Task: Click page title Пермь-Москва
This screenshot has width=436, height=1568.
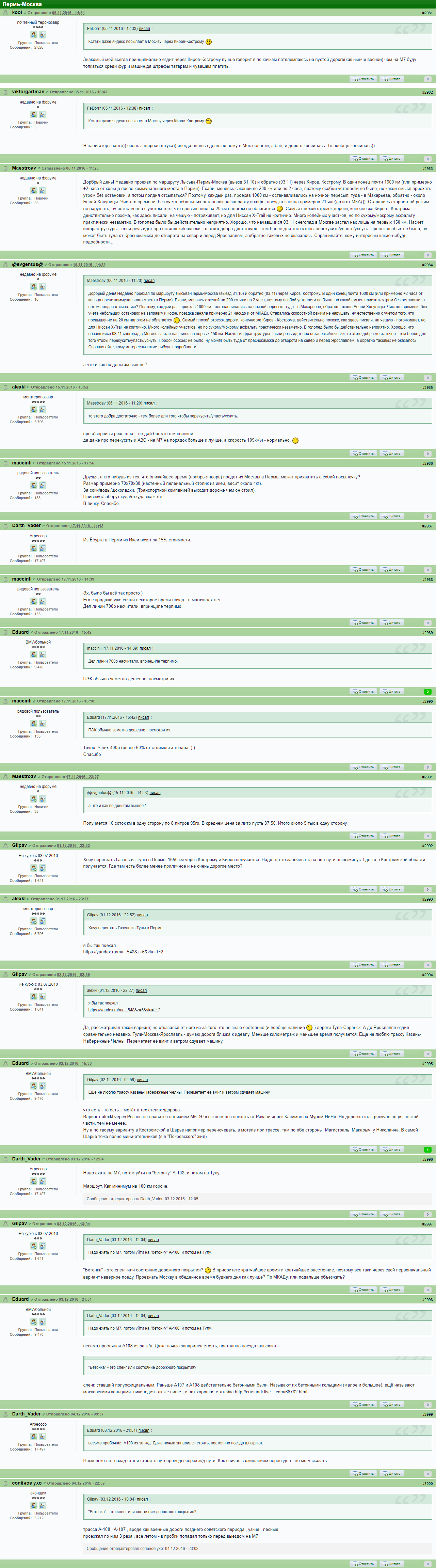Action: (22, 4)
